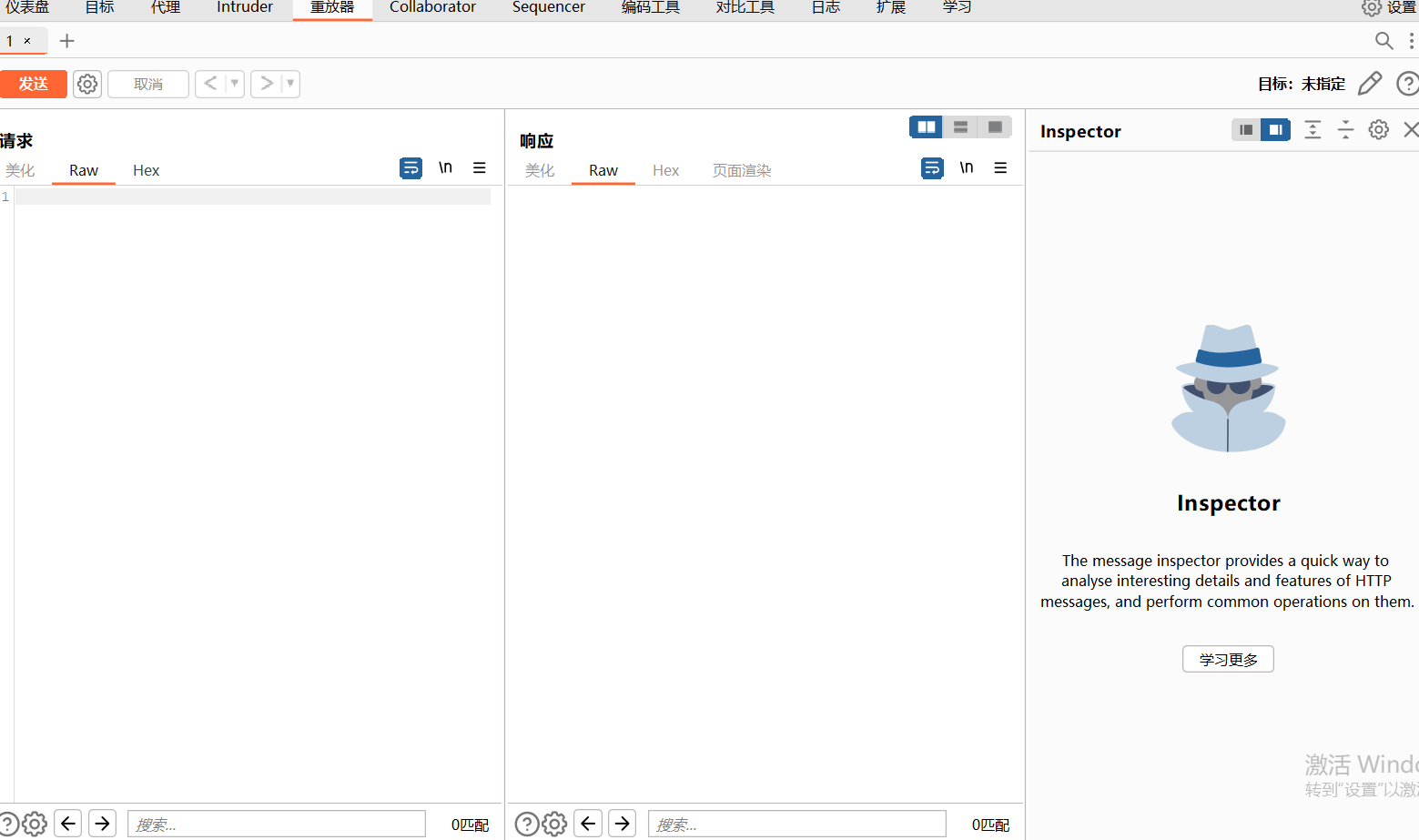
Task: Select the 美化 pretty view in the response panel
Action: pos(540,170)
